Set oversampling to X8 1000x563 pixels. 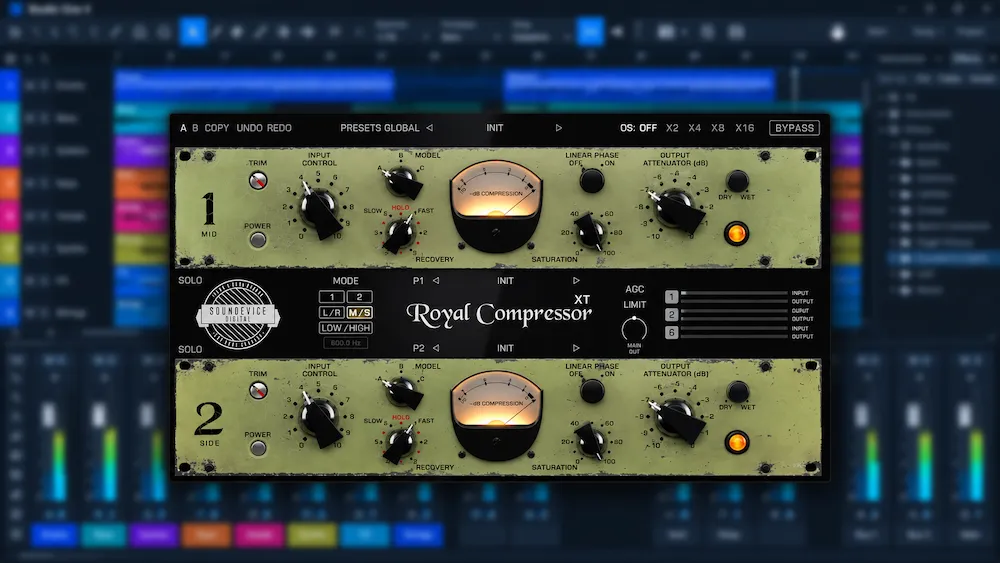point(717,128)
